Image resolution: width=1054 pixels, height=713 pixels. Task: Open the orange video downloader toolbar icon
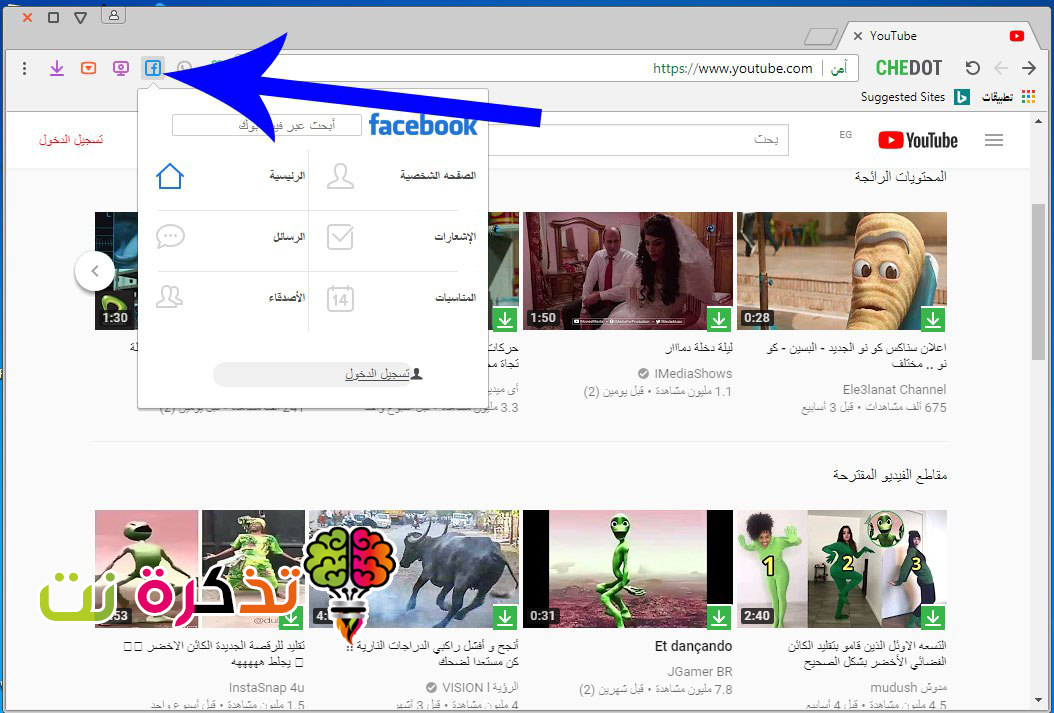point(89,68)
